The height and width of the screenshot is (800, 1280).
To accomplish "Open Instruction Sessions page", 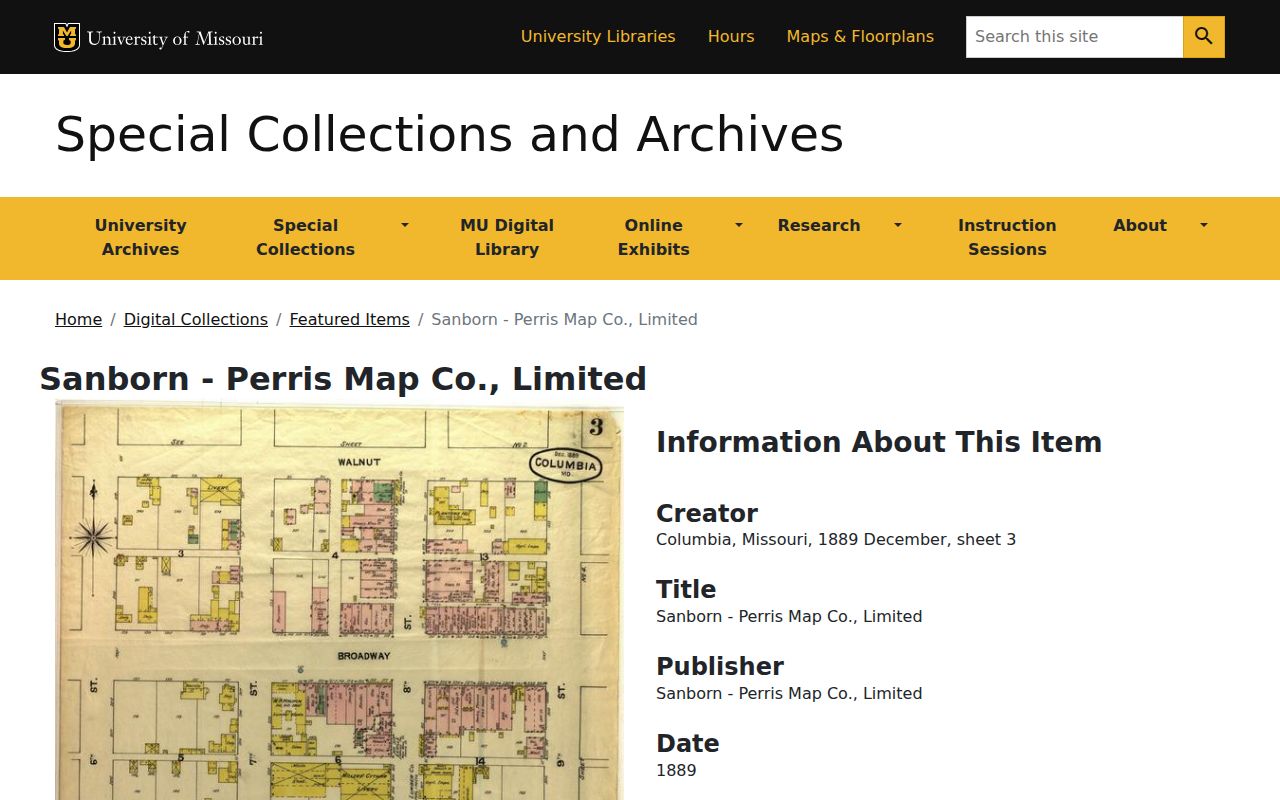I will (x=1007, y=238).
